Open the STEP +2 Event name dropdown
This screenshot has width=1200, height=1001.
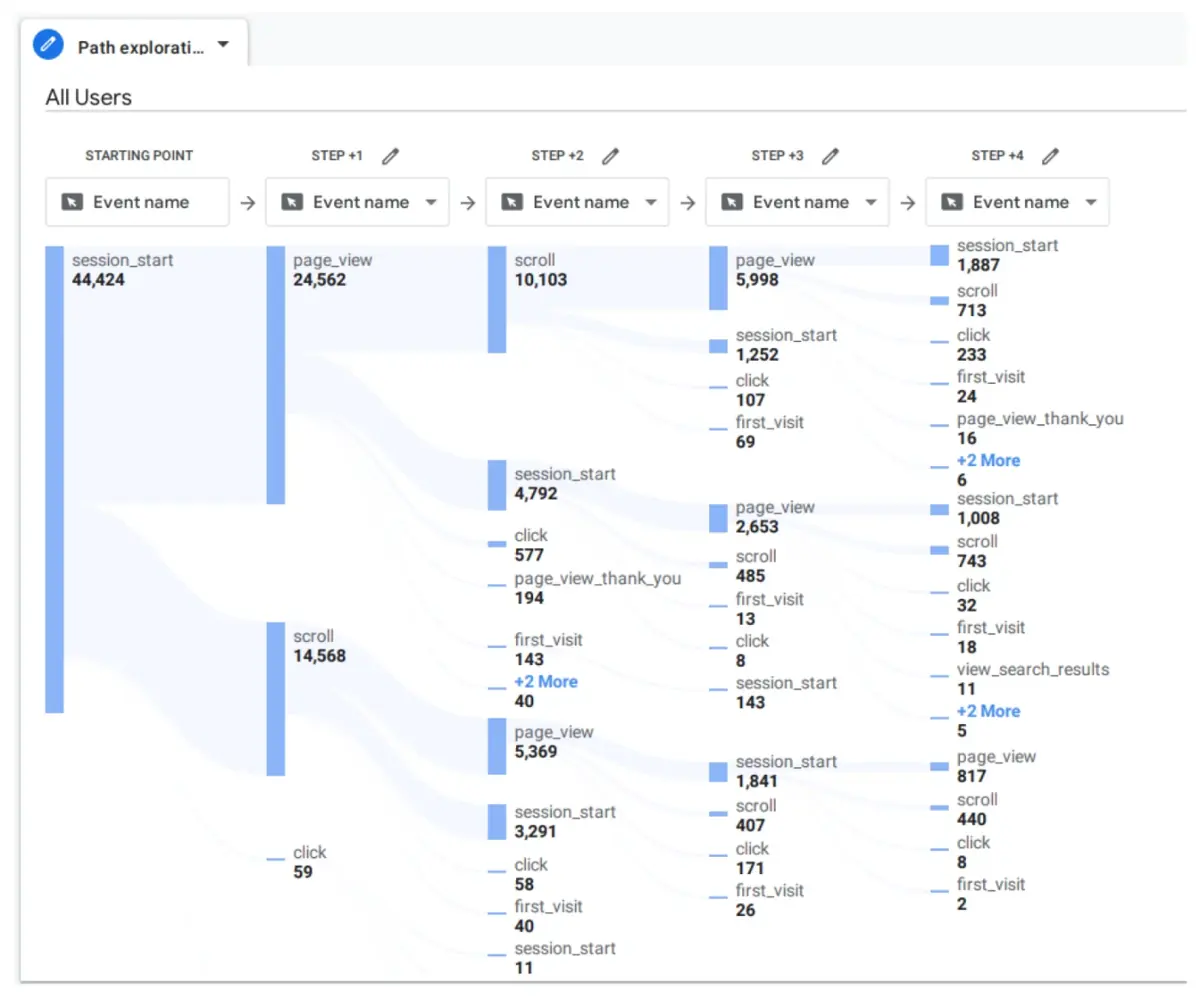click(577, 202)
